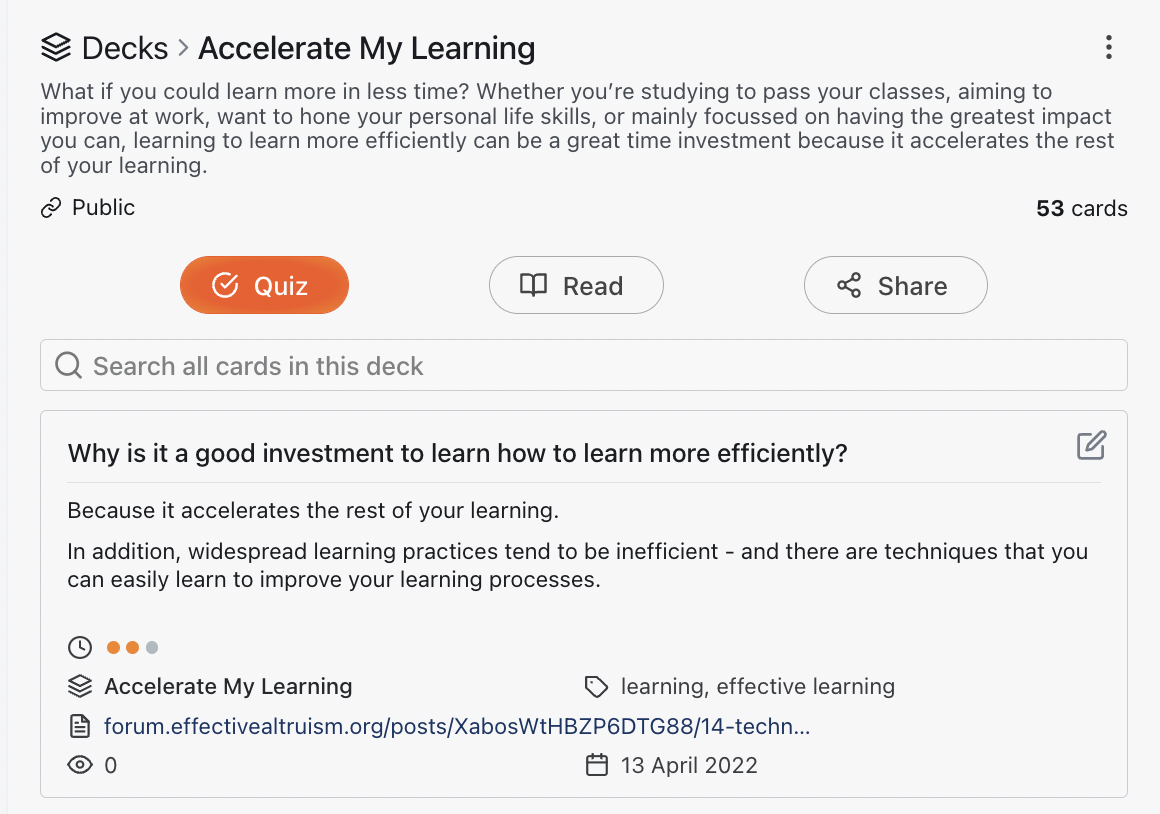Click the clock review schedule icon
Viewport: 1160px width, 814px height.
80,648
